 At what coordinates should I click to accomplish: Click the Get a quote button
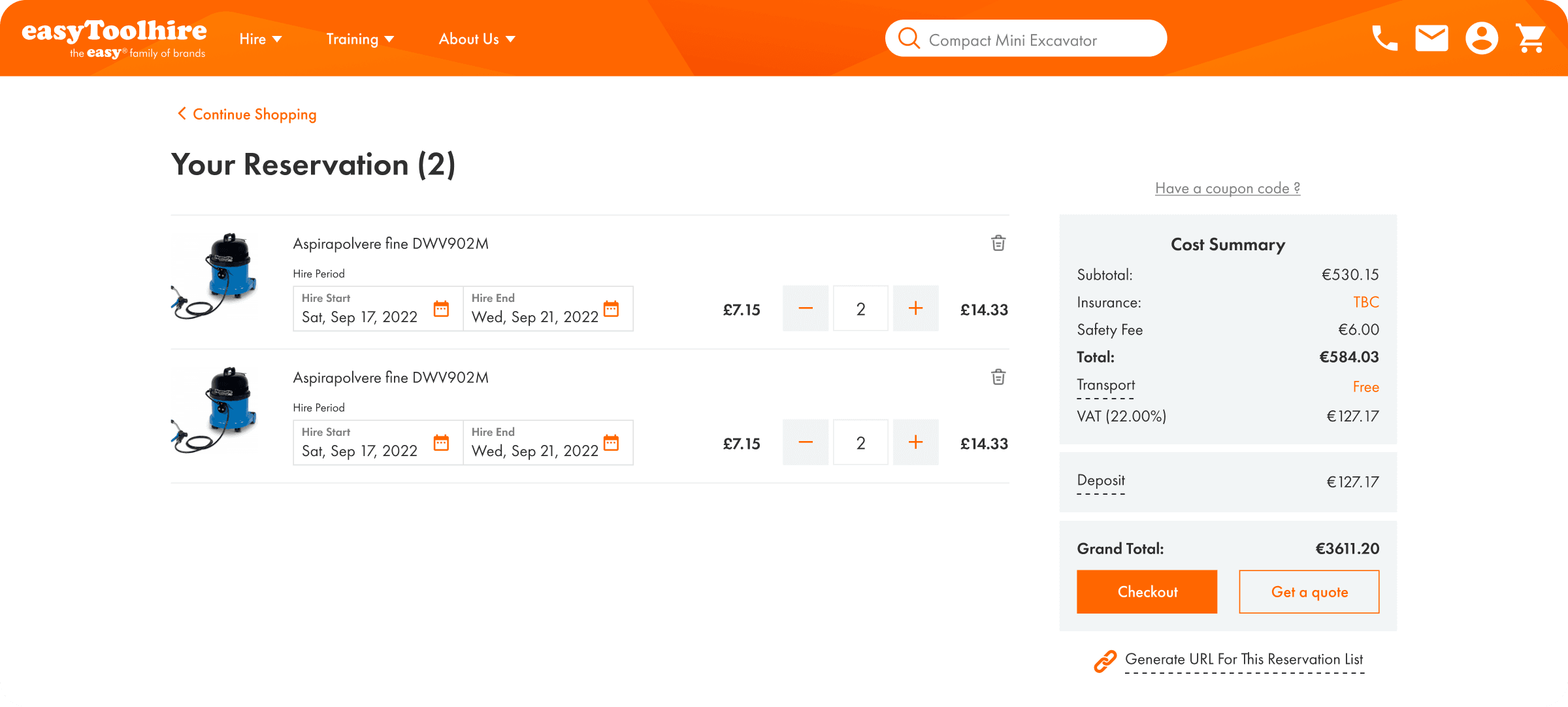pyautogui.click(x=1309, y=592)
